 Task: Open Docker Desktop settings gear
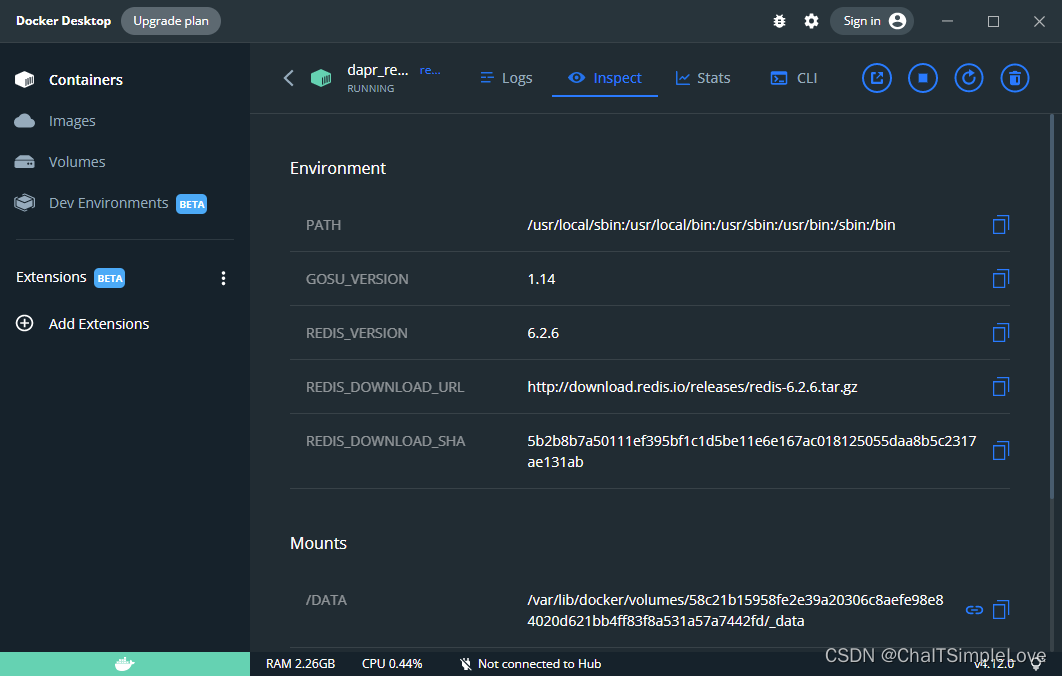click(x=811, y=20)
